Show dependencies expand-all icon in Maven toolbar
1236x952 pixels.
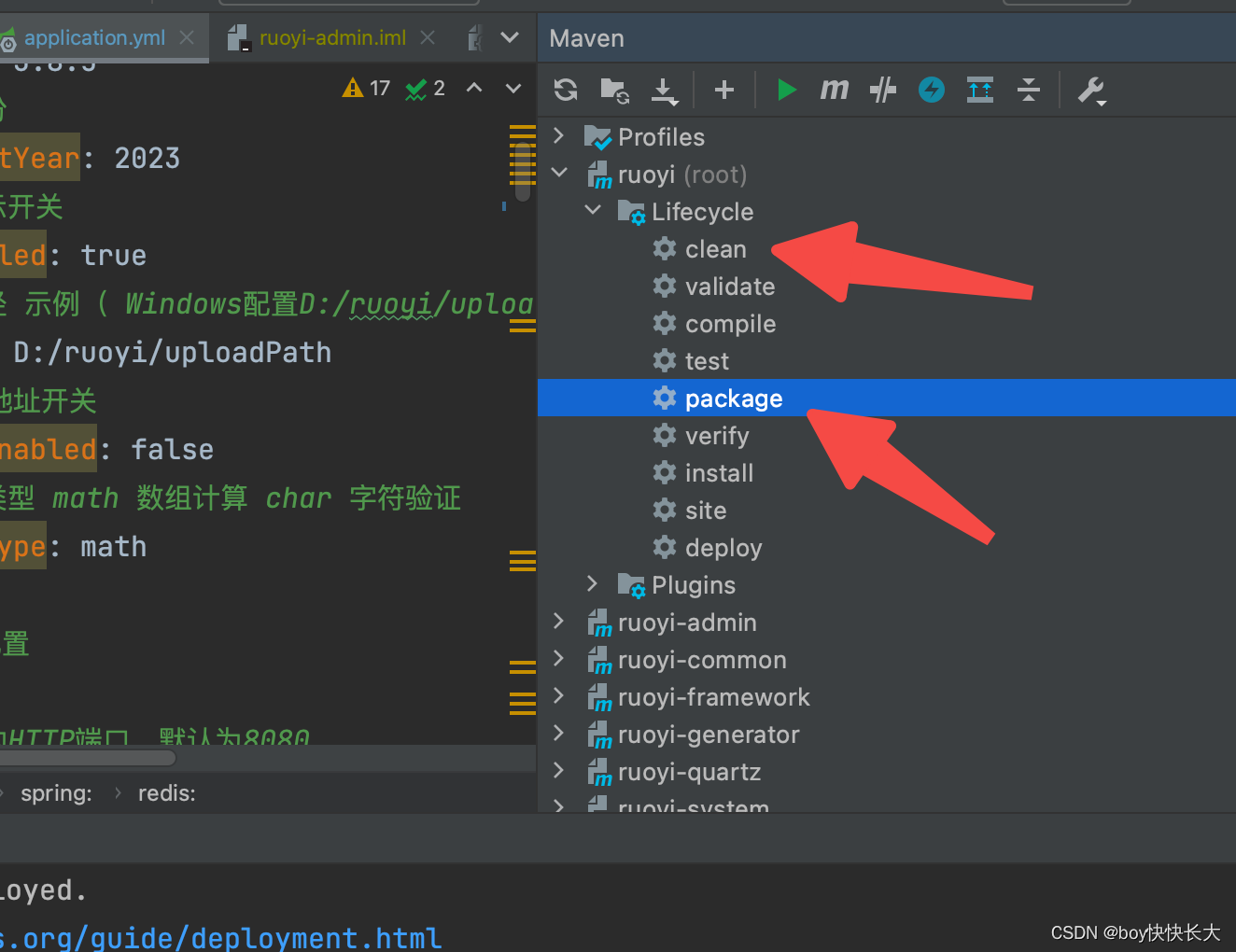tap(980, 90)
